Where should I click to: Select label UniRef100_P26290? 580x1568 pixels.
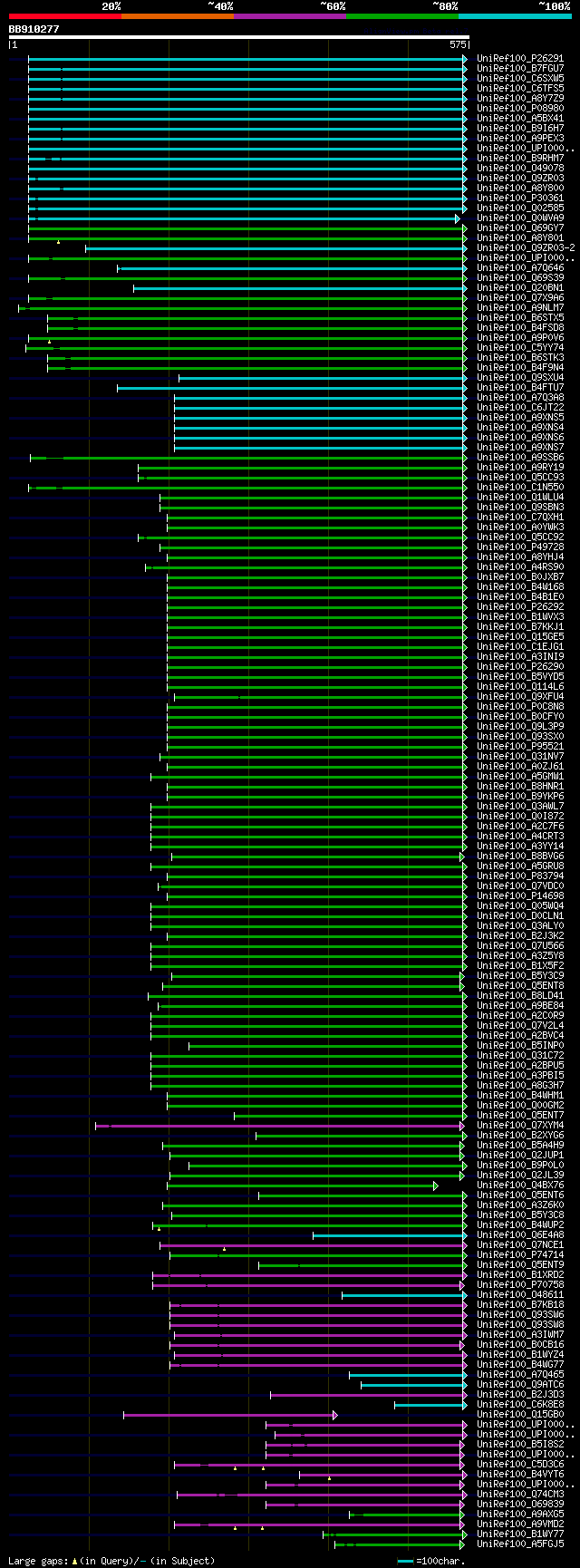coord(520,667)
